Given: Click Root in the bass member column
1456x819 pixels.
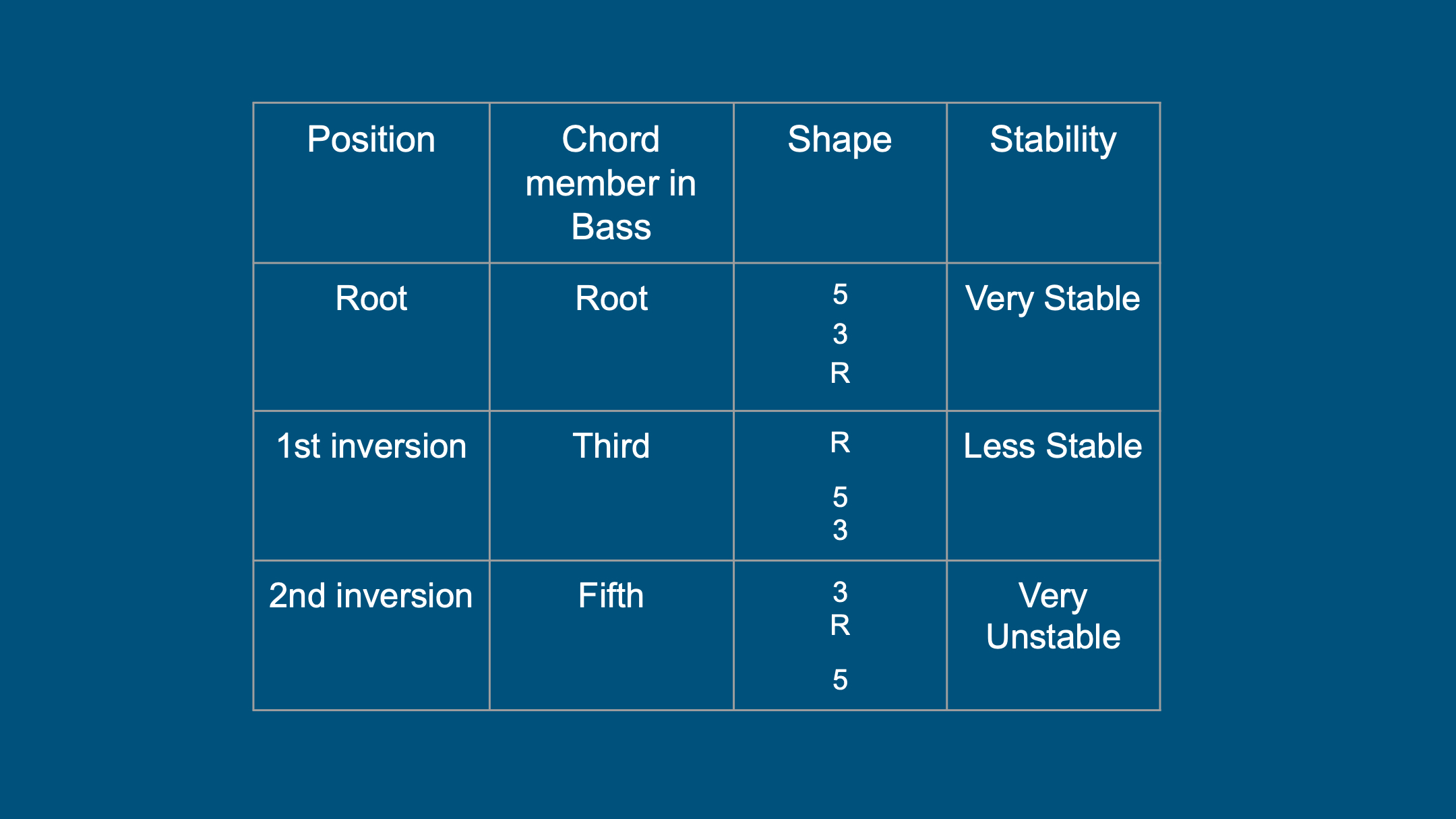Looking at the screenshot, I should (611, 298).
